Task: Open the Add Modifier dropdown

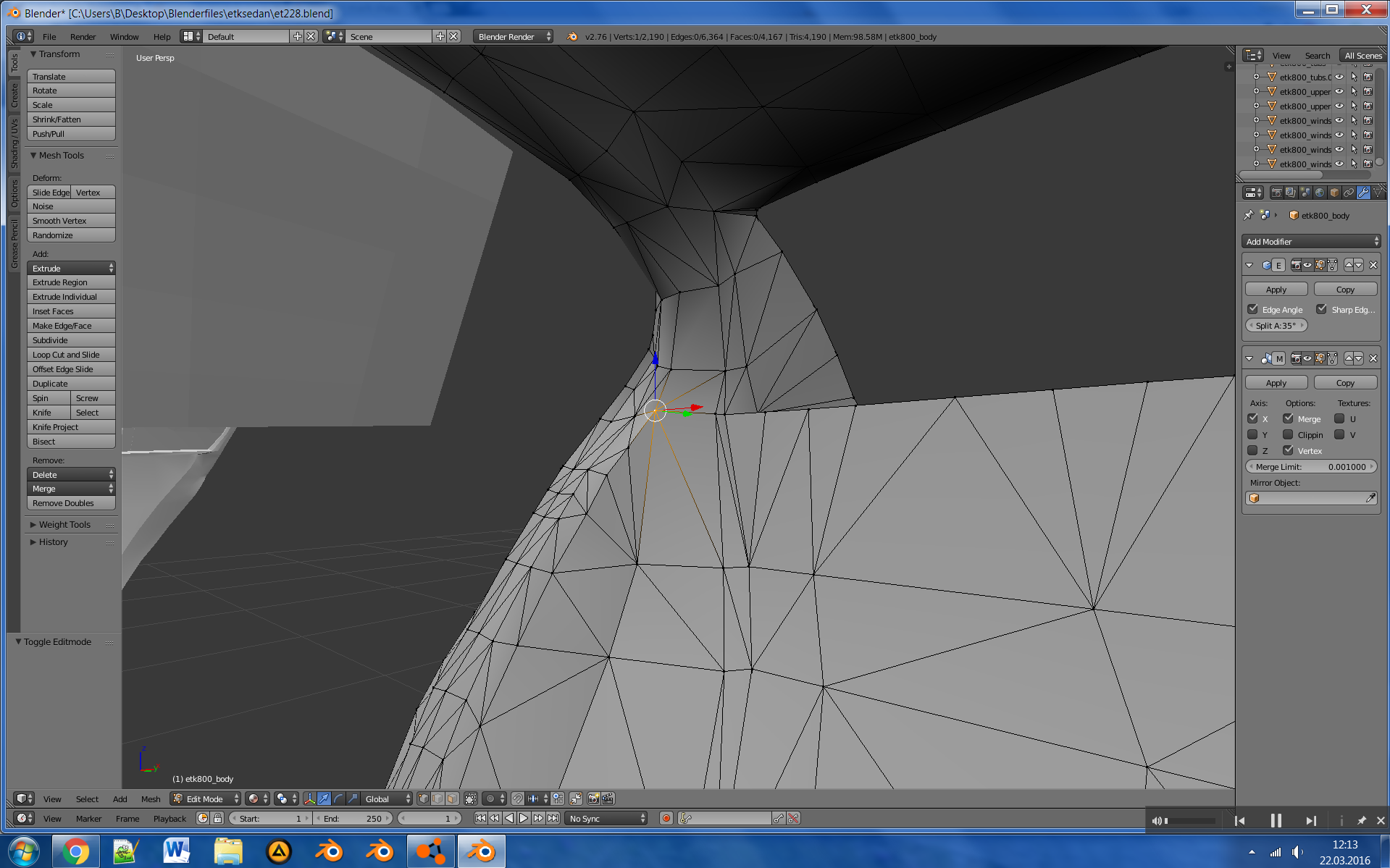Action: pyautogui.click(x=1311, y=242)
